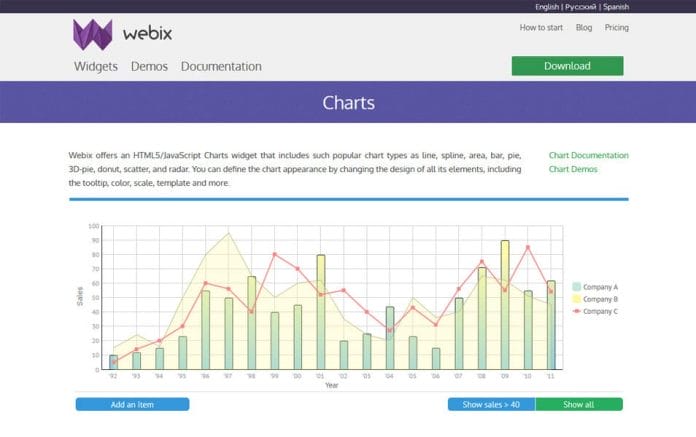Click Show sales > 40 button
The height and width of the screenshot is (437, 696).
point(491,404)
